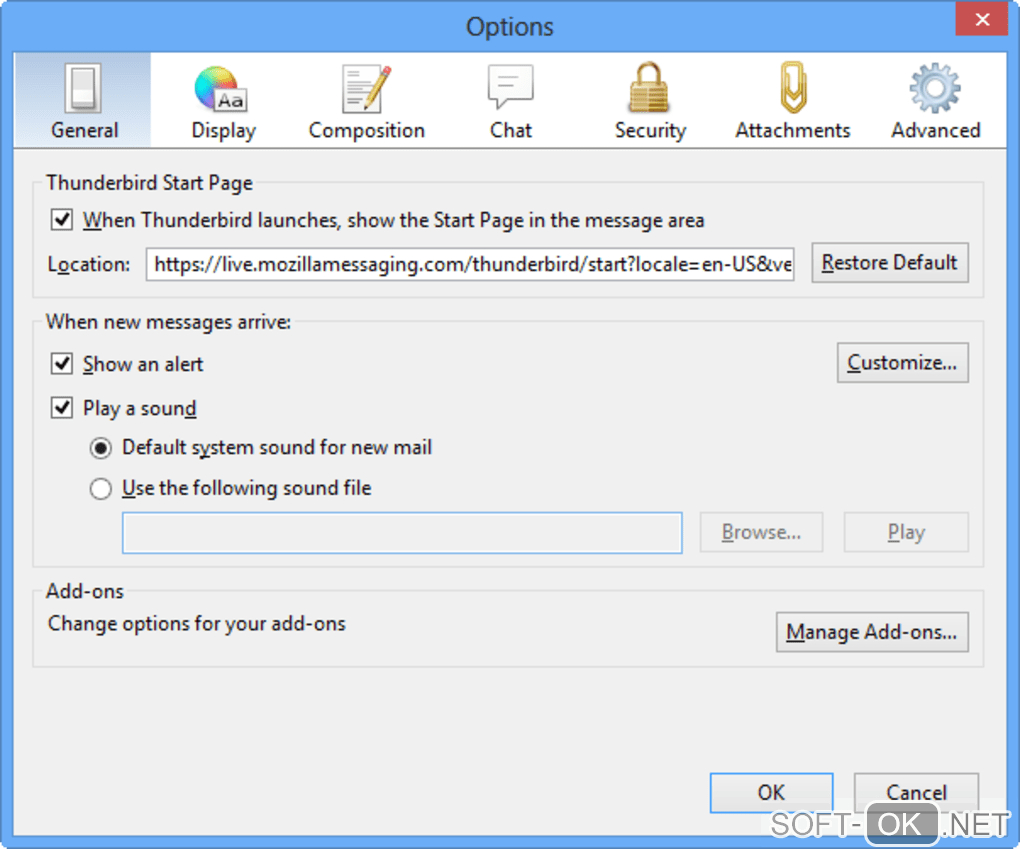Click the Browse button for sound file
1020x849 pixels.
(761, 532)
